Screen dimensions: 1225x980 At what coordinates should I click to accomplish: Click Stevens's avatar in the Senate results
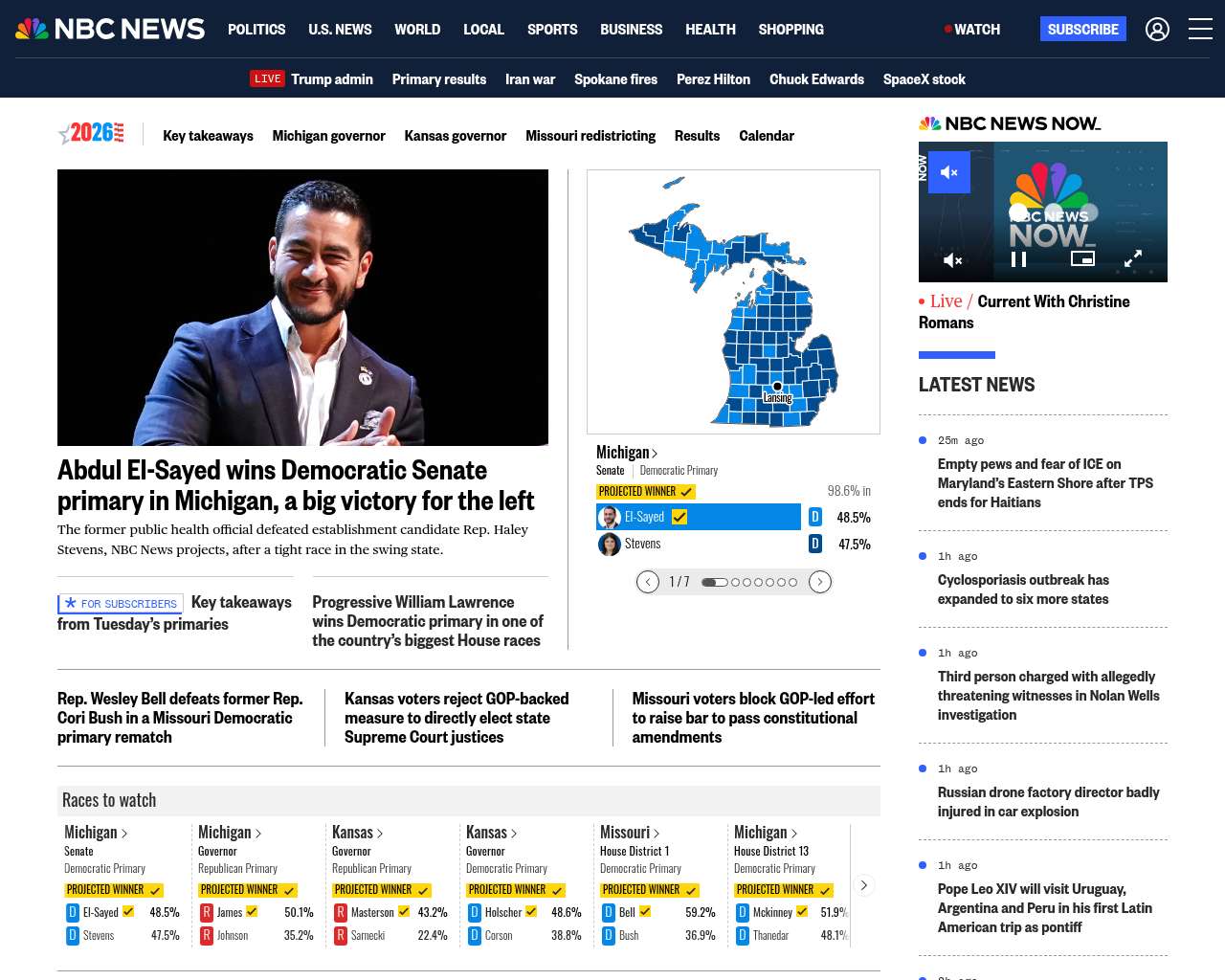(610, 545)
